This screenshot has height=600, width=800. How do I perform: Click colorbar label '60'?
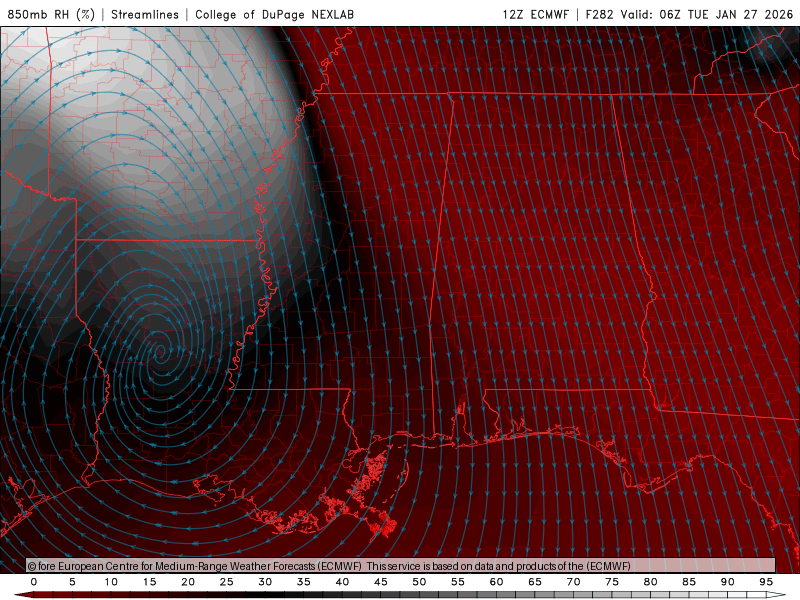[x=496, y=582]
